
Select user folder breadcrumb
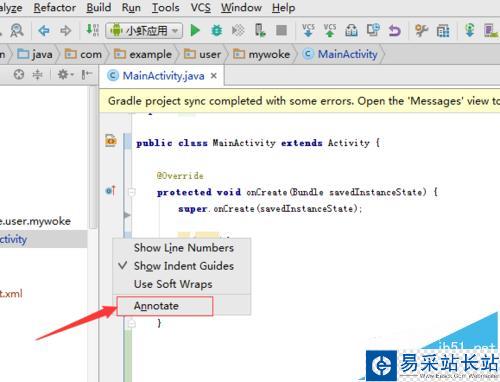(x=202, y=54)
